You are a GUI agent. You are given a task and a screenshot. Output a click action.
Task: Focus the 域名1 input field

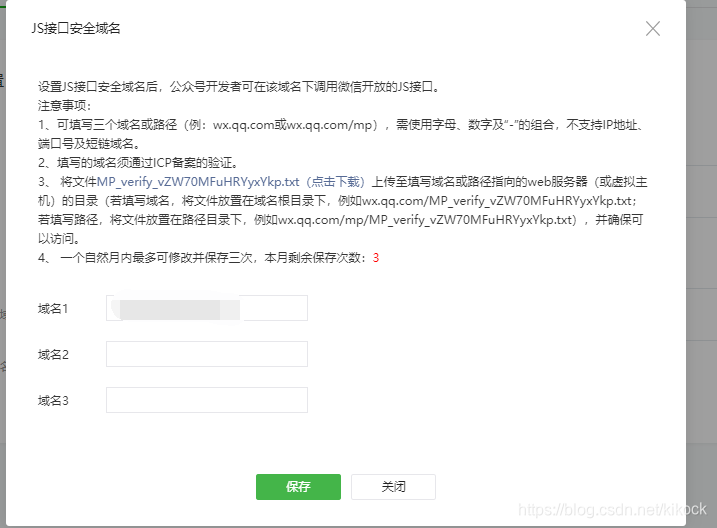pyautogui.click(x=207, y=308)
